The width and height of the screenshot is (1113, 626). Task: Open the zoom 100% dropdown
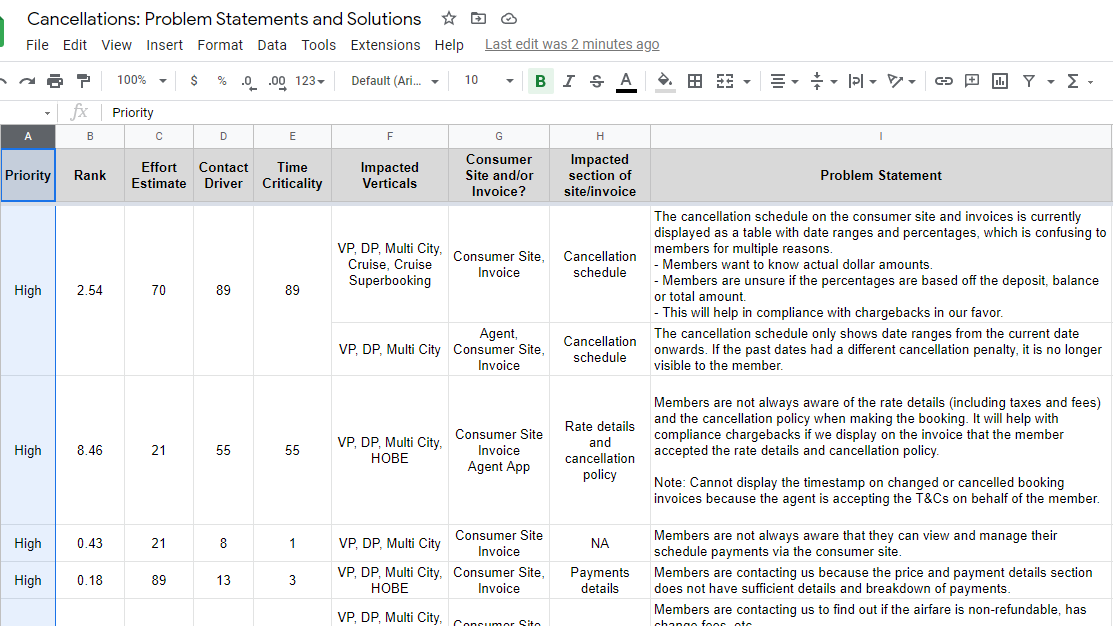coord(141,80)
